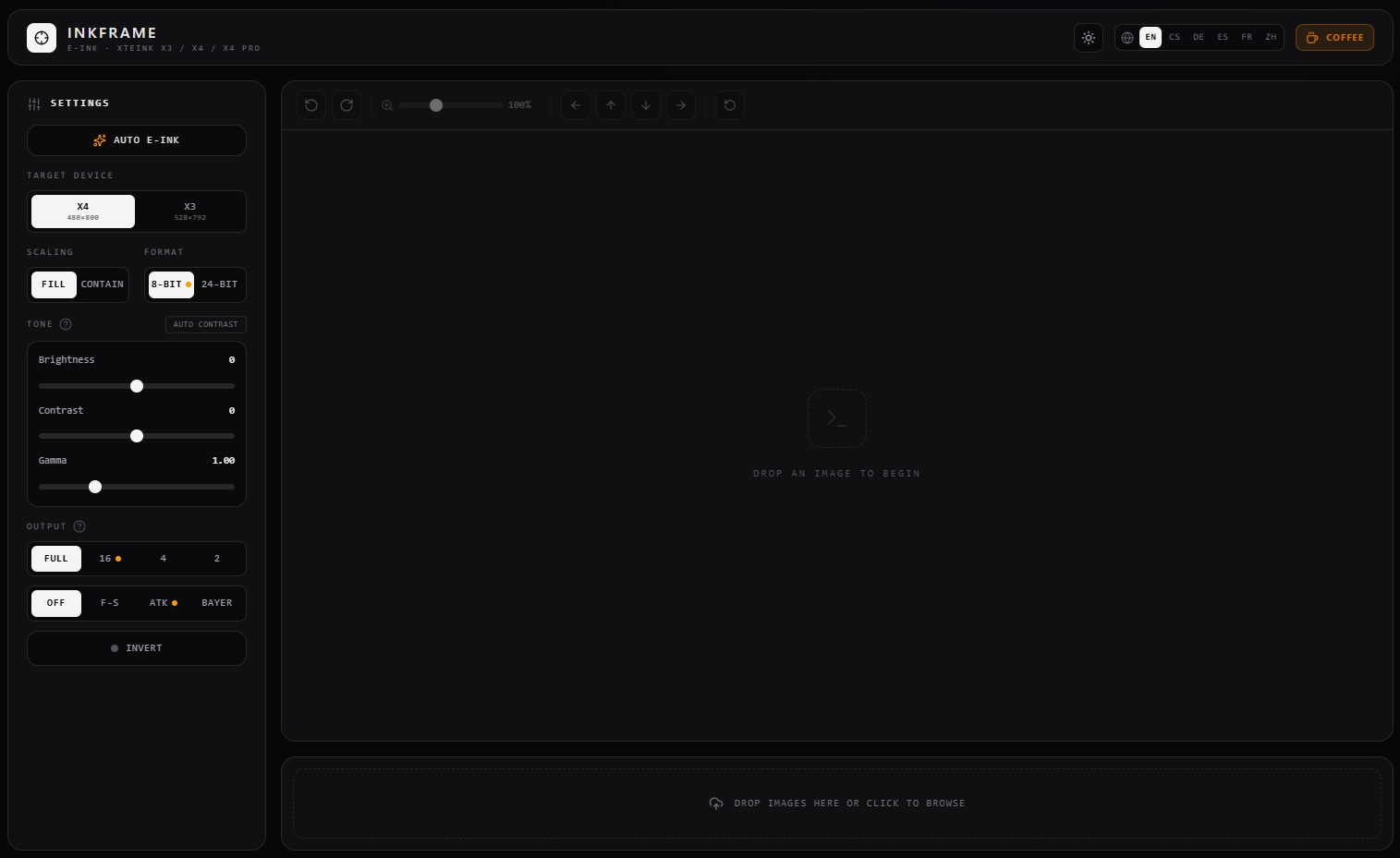Click the drop images browse area
Viewport: 1400px width, 858px height.
click(837, 804)
